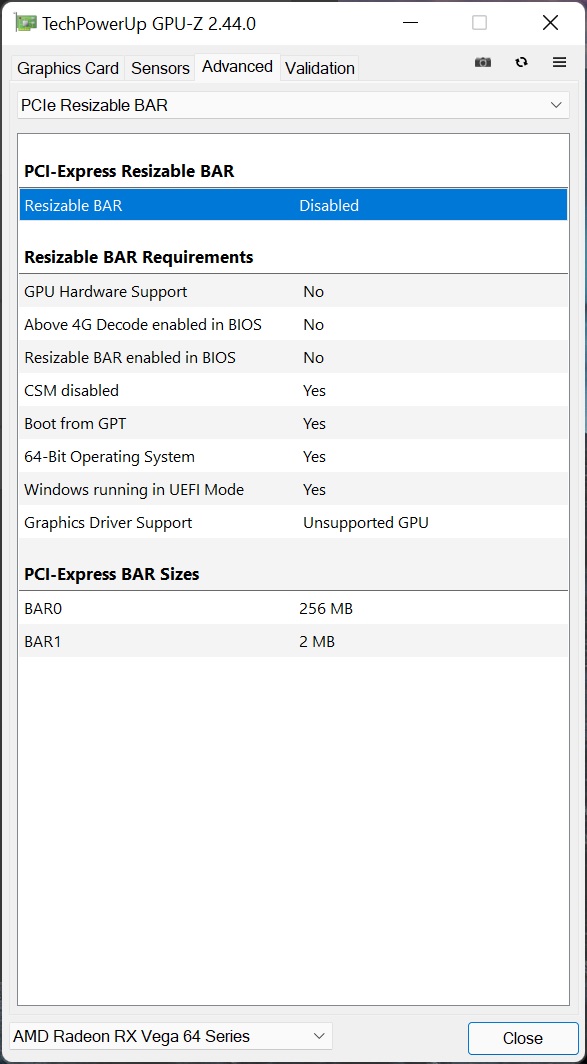Expand the PCIe Resizable BAR dropdown
Viewport: 587px width, 1064px height.
(293, 105)
